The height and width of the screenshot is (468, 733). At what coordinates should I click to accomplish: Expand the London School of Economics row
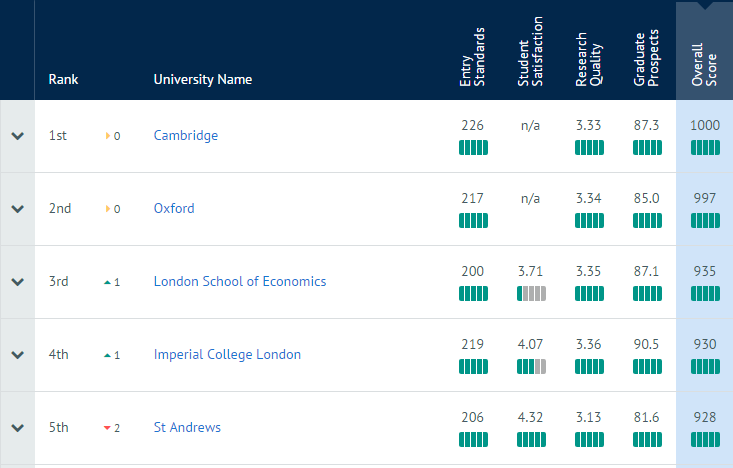pos(18,282)
